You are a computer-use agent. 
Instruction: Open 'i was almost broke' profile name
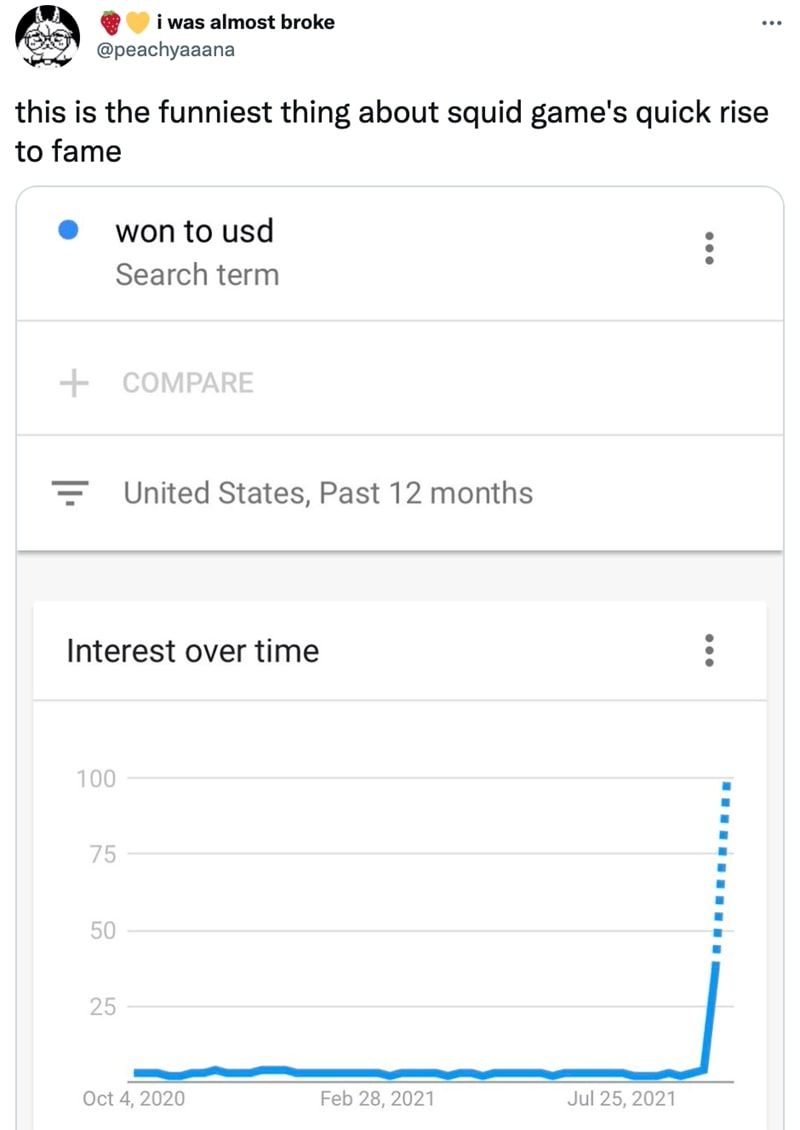[245, 22]
